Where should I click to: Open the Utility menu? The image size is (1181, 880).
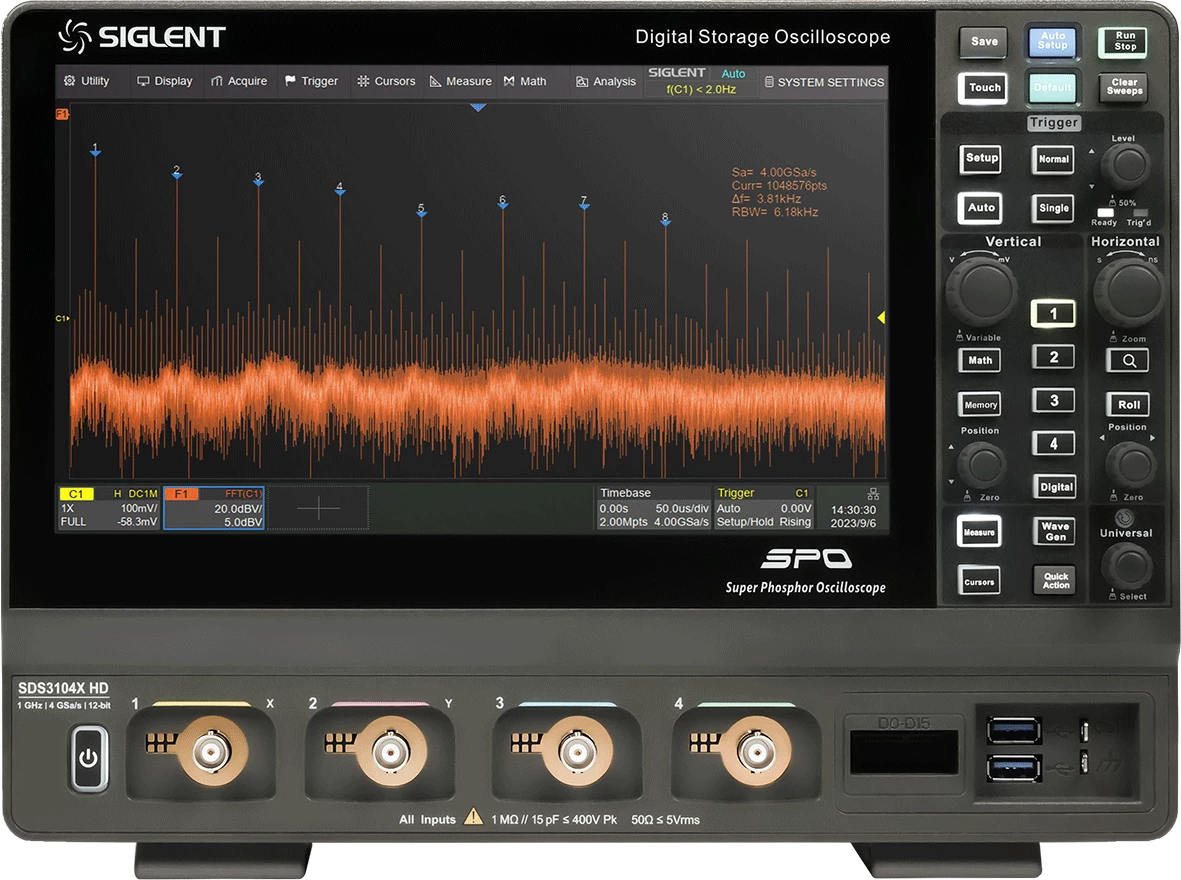tap(86, 81)
